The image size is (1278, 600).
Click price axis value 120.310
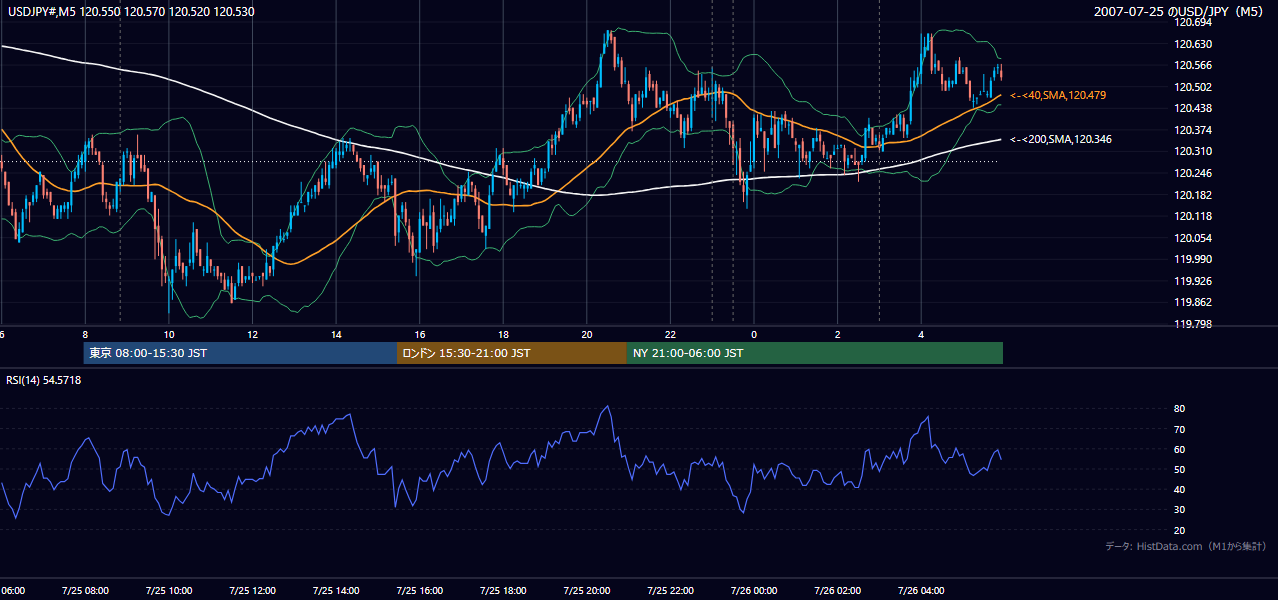point(1193,151)
